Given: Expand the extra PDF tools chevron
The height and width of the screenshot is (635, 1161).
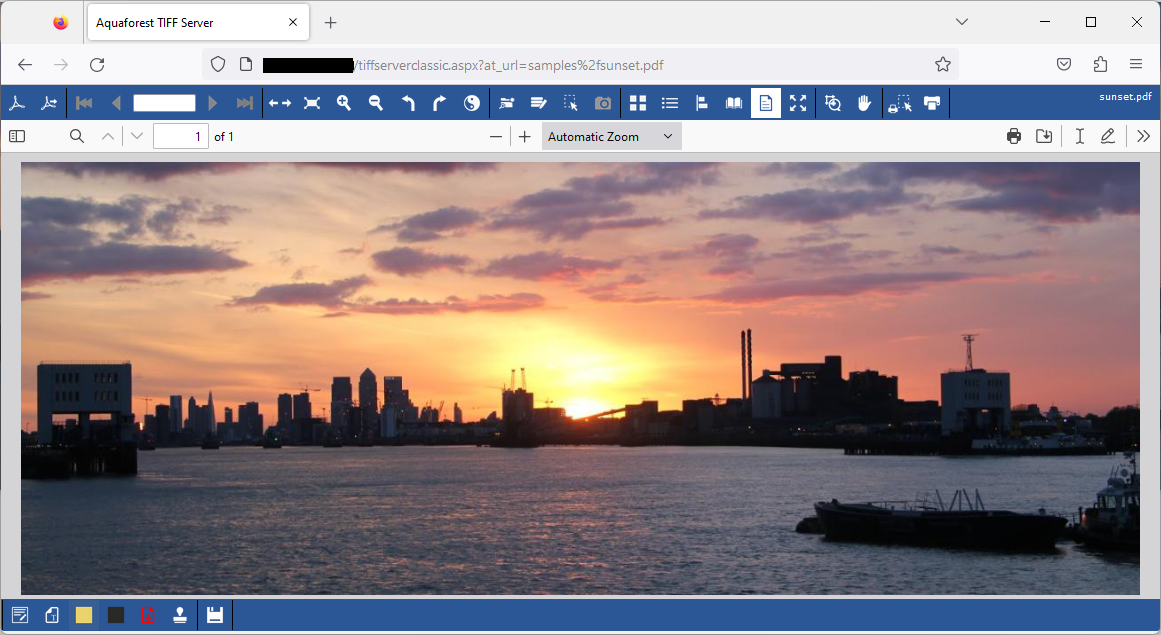Looking at the screenshot, I should pos(1143,136).
